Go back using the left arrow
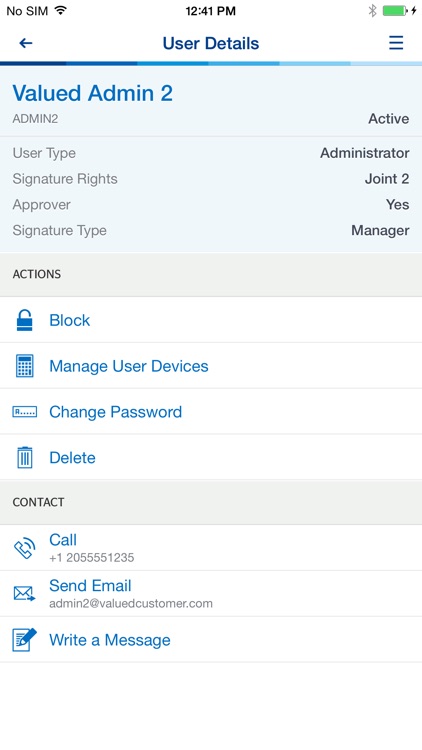This screenshot has height=750, width=422. point(26,43)
